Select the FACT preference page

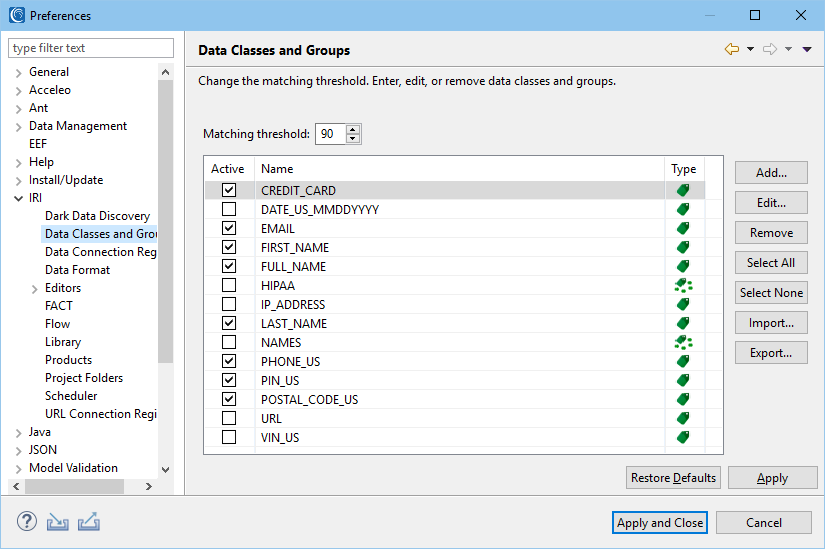coord(59,306)
